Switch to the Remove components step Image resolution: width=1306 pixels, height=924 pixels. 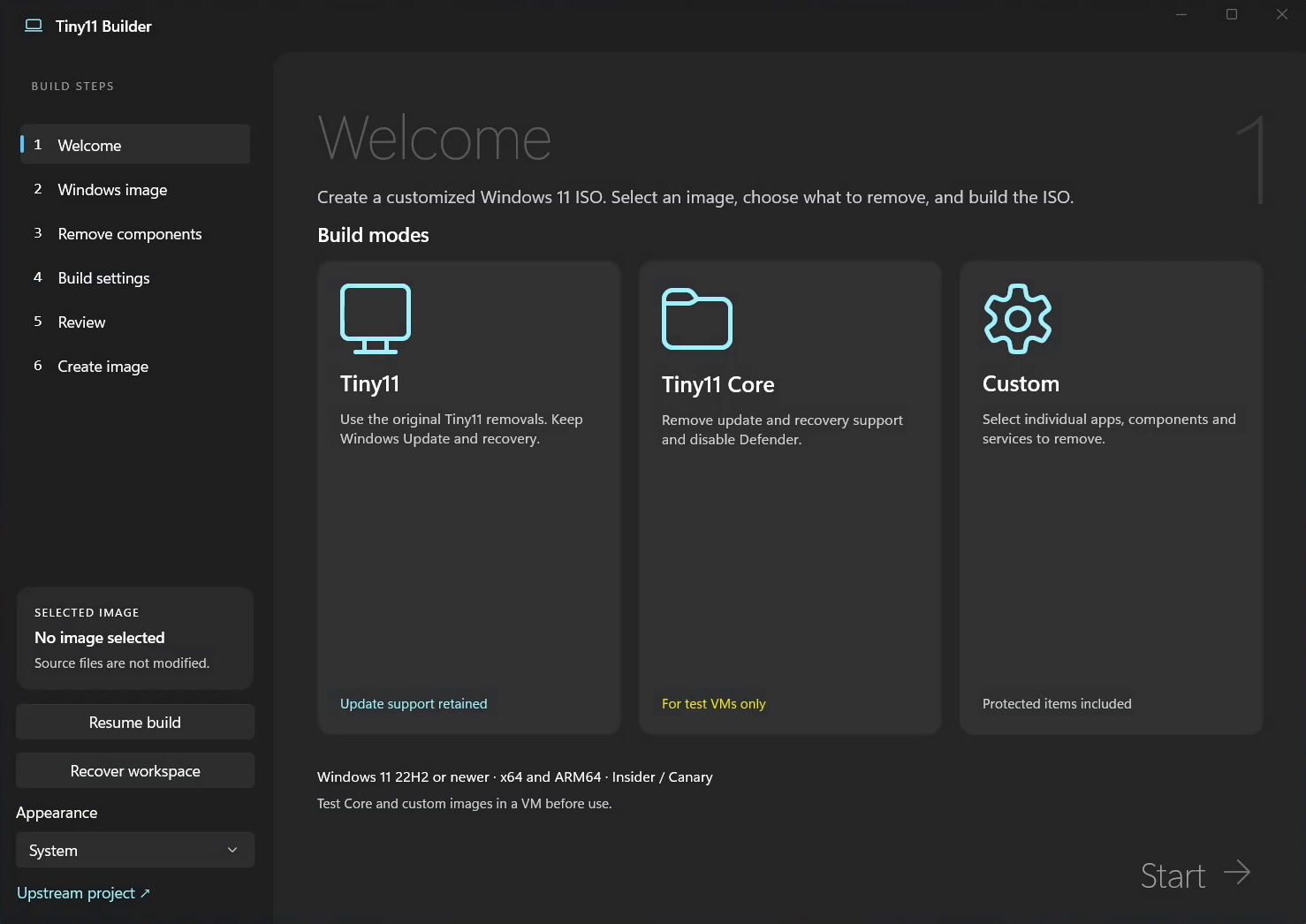135,233
